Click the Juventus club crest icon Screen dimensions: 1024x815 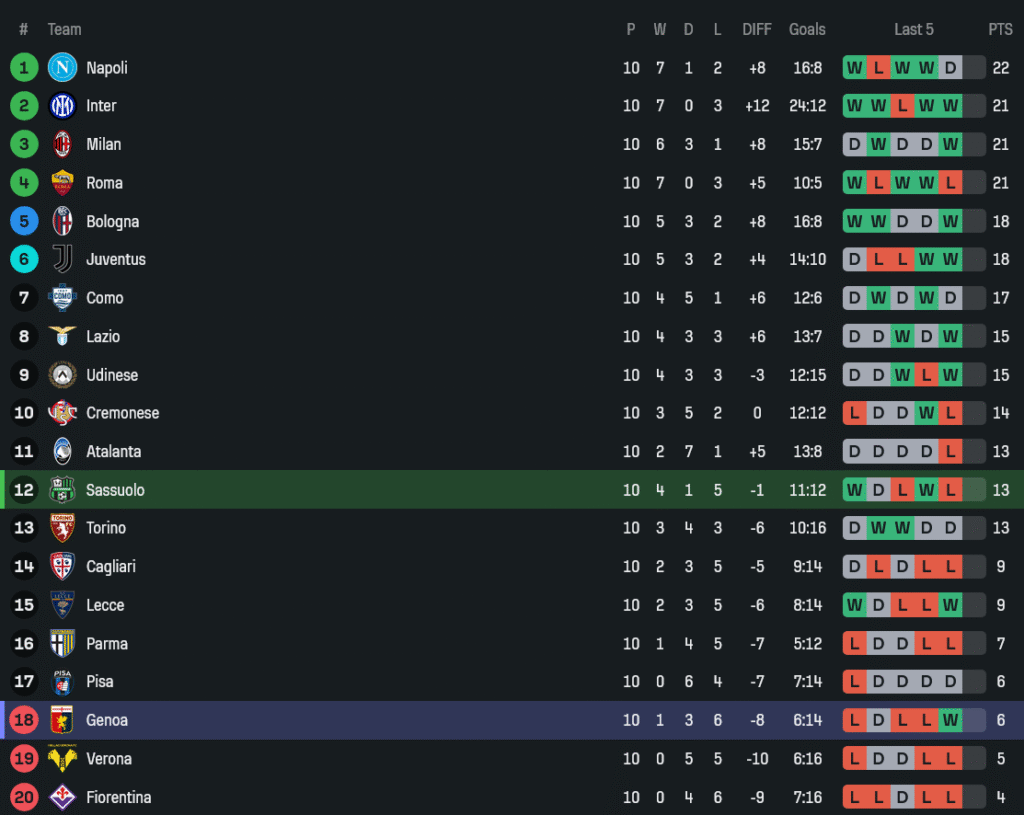point(62,259)
